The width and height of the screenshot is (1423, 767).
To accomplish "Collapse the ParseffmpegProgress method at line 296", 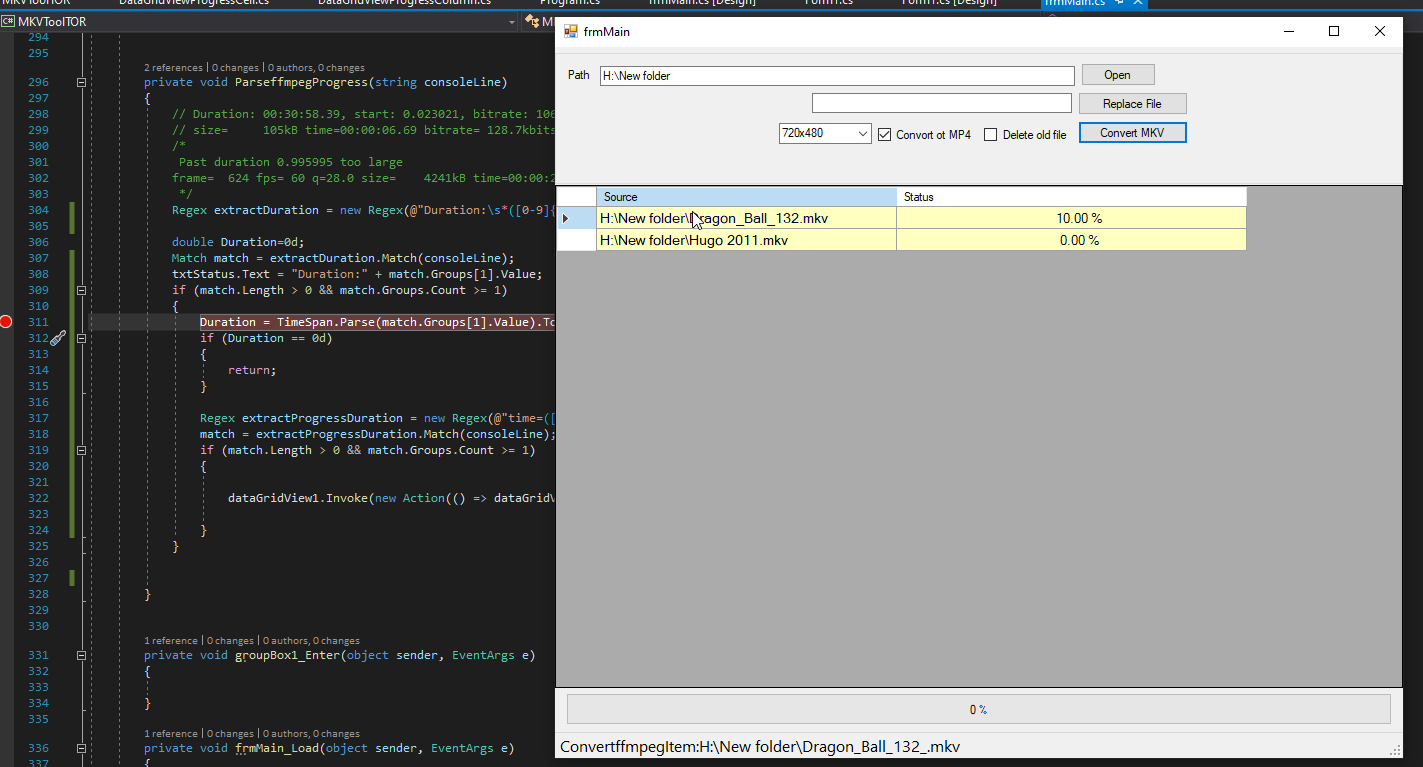I will [82, 82].
